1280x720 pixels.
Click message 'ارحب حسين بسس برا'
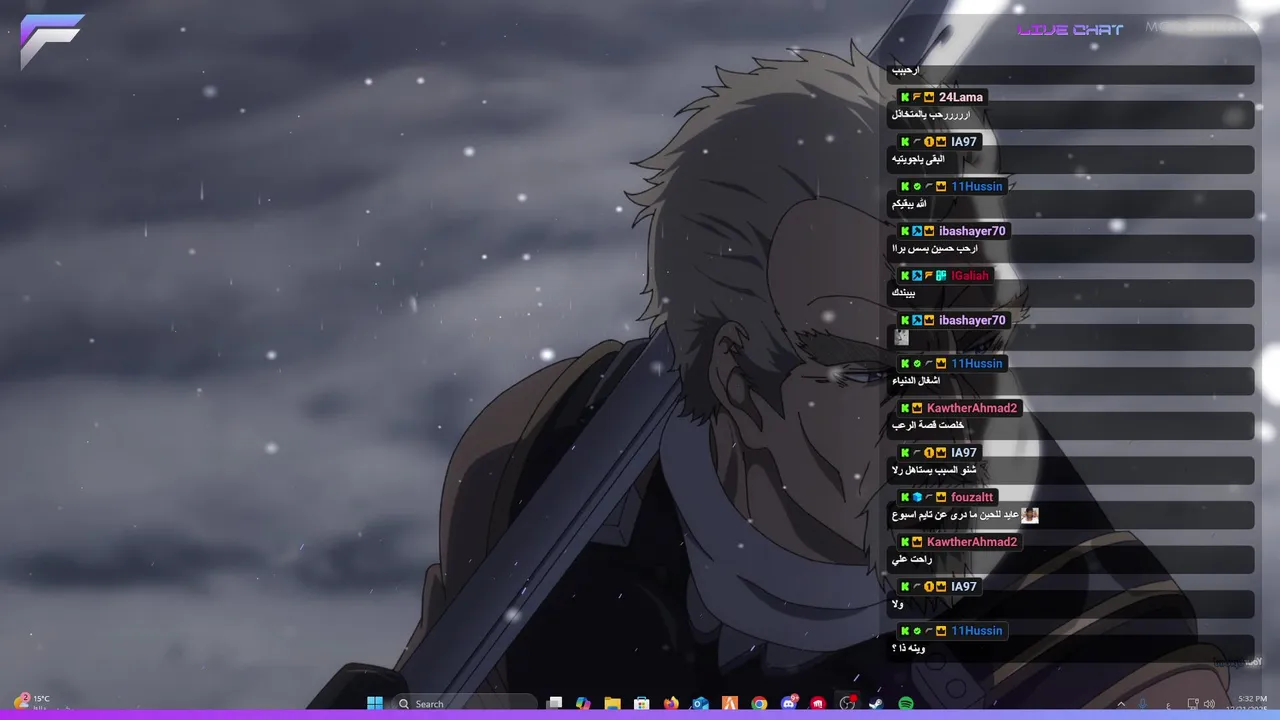935,248
